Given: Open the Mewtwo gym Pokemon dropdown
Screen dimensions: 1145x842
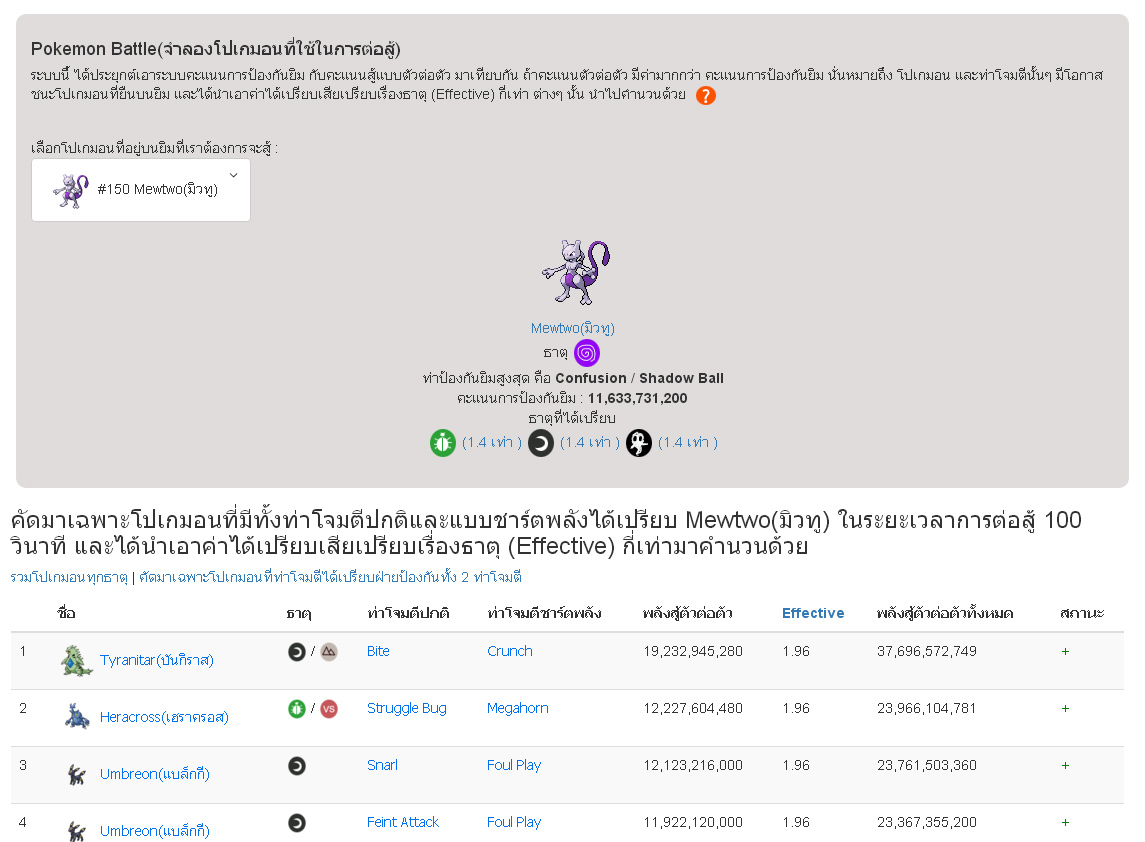Looking at the screenshot, I should tap(141, 190).
